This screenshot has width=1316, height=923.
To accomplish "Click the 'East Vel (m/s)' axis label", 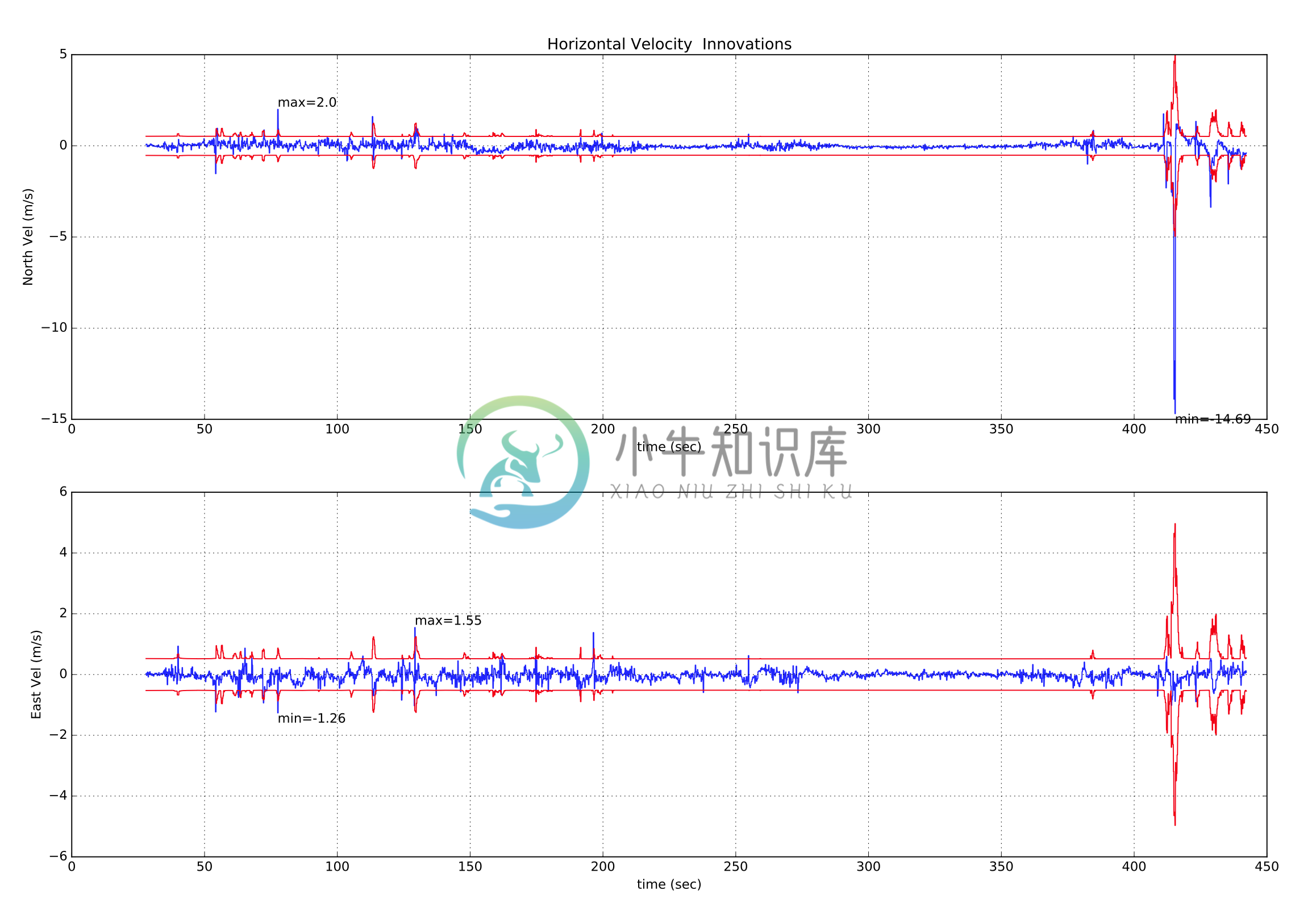I will coord(36,674).
